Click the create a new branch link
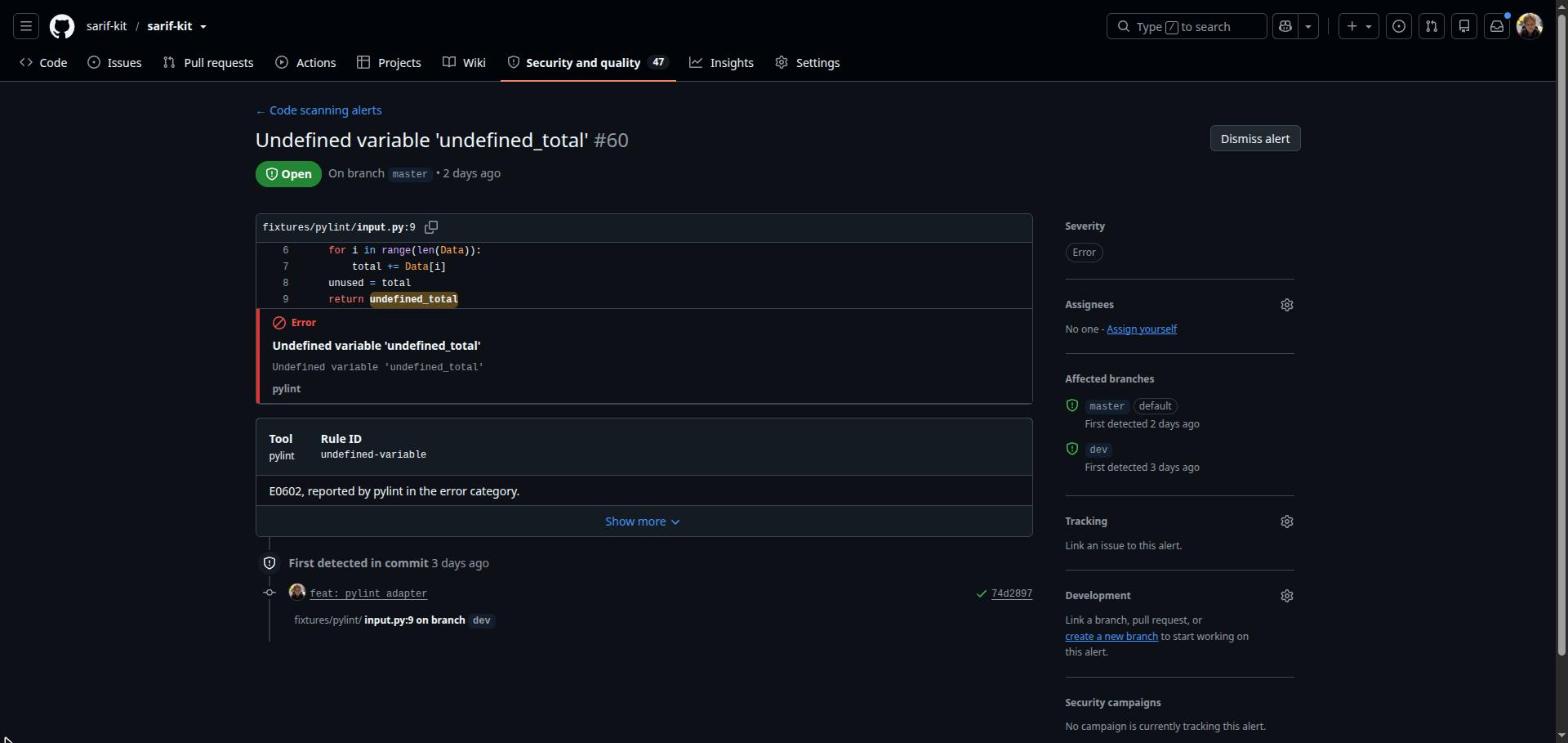Viewport: 1568px width, 743px height. (x=1111, y=636)
